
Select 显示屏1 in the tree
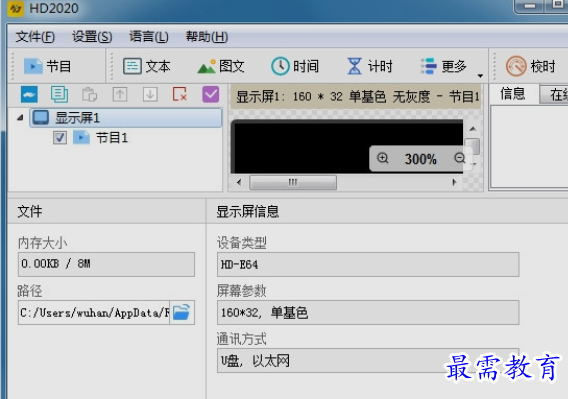[x=126, y=118]
